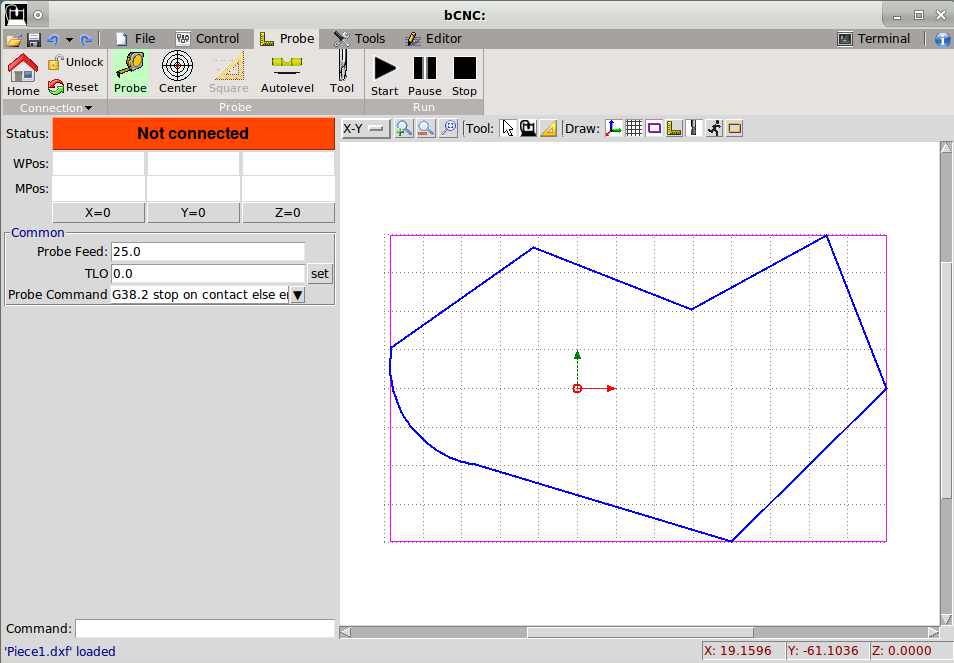Image resolution: width=954 pixels, height=663 pixels.
Task: Click the blue info icon
Action: 942,40
